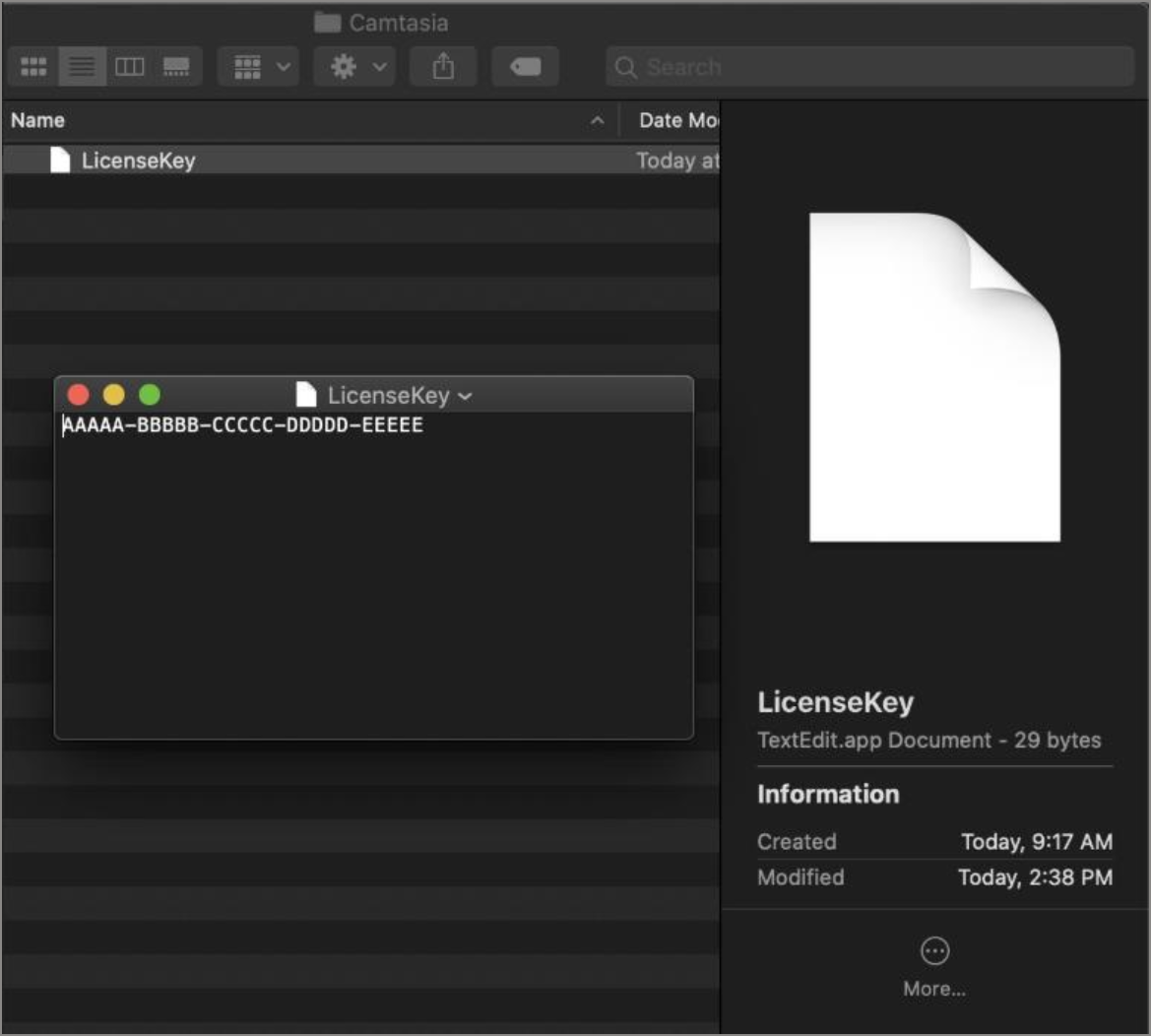Screen dimensions: 1151x1036
Task: Switch Finder to column view
Action: [131, 66]
